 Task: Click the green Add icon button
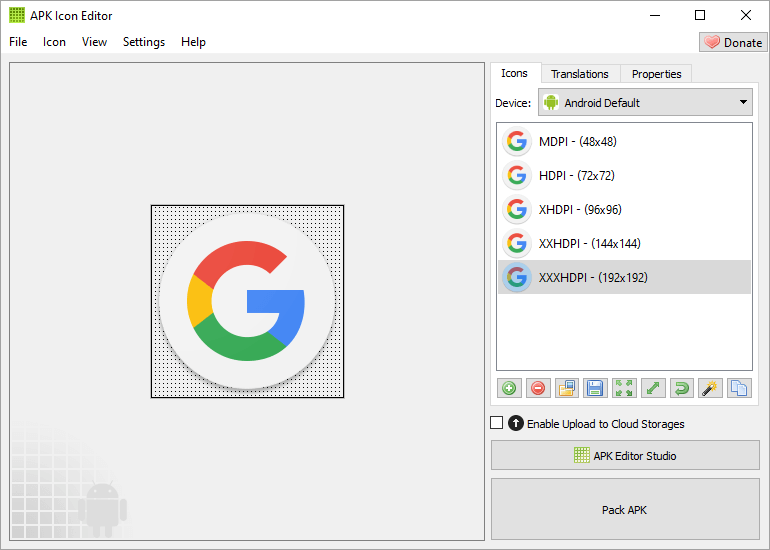coord(509,388)
